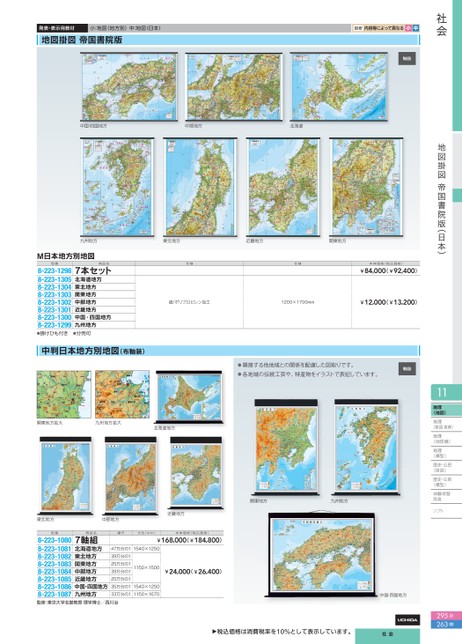
Task: Click the gray badge icon in first map section
Action: point(407,58)
